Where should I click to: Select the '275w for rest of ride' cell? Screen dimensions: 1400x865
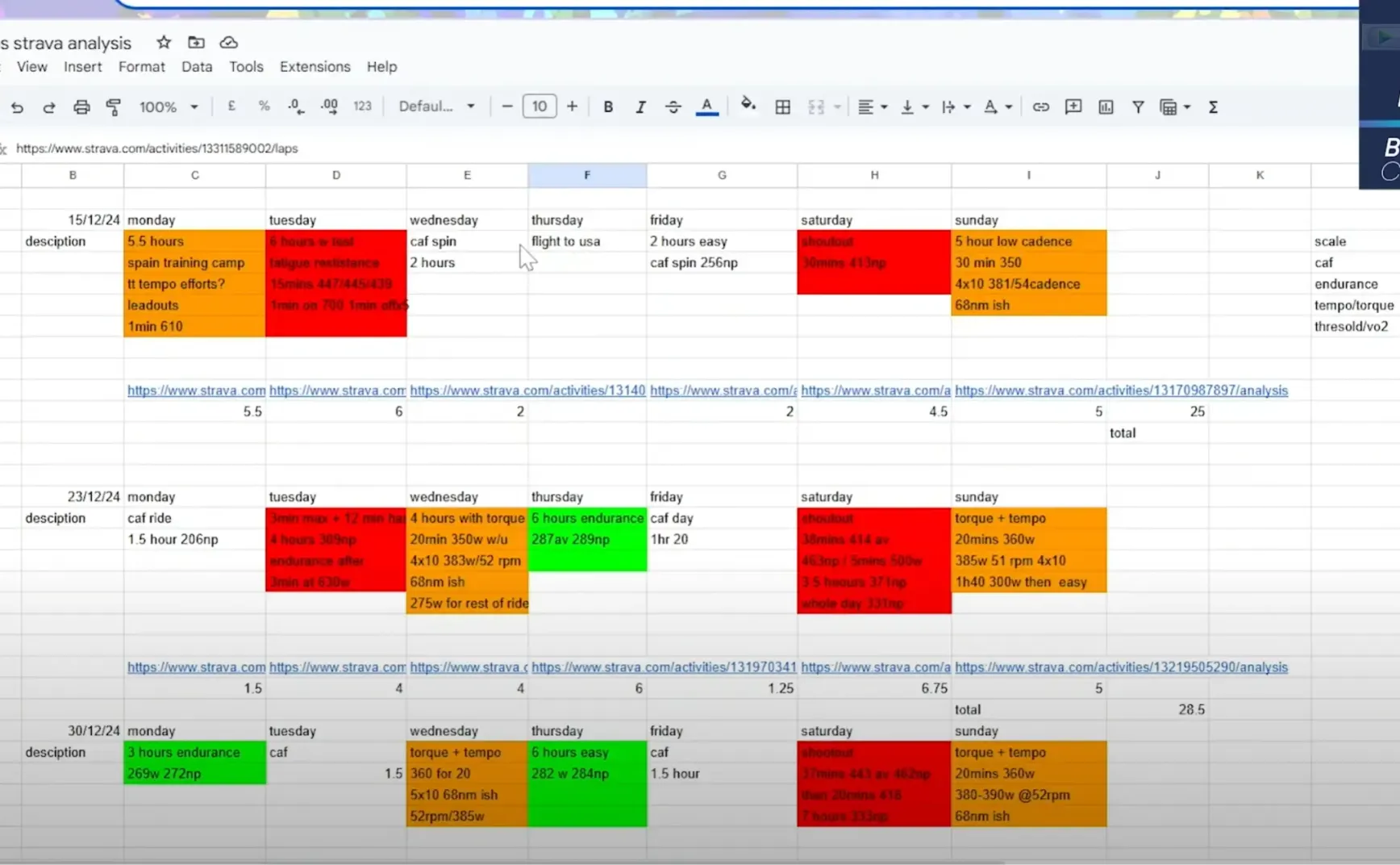(x=468, y=604)
